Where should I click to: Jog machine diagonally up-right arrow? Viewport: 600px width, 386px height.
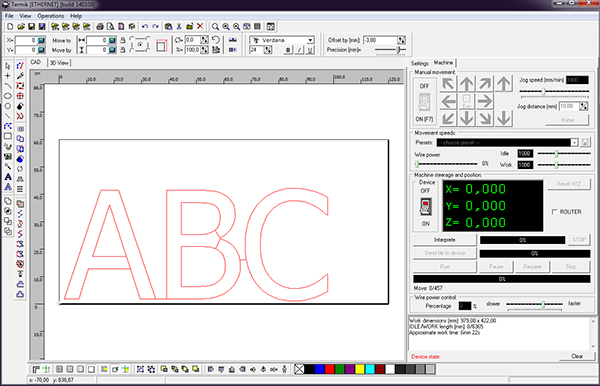point(485,84)
